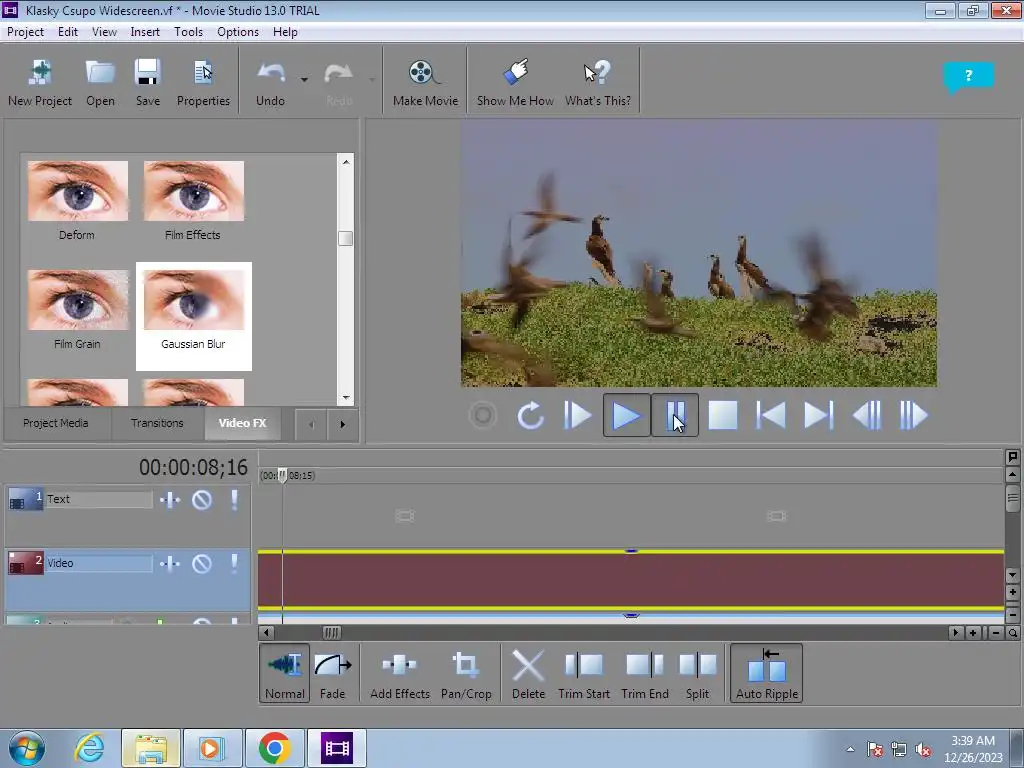Open the Pan/Crop tool
The height and width of the screenshot is (768, 1024).
click(x=466, y=673)
